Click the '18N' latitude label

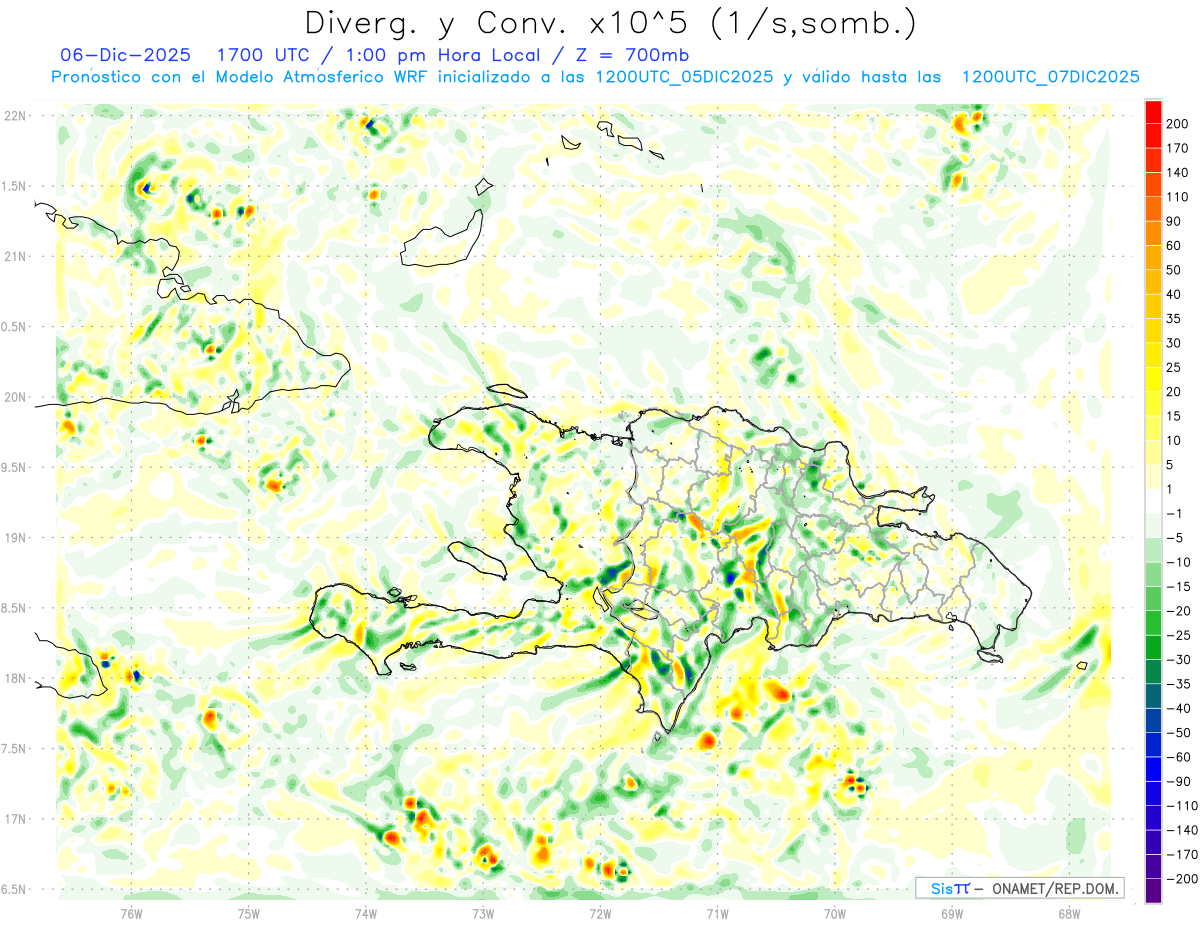coord(15,679)
